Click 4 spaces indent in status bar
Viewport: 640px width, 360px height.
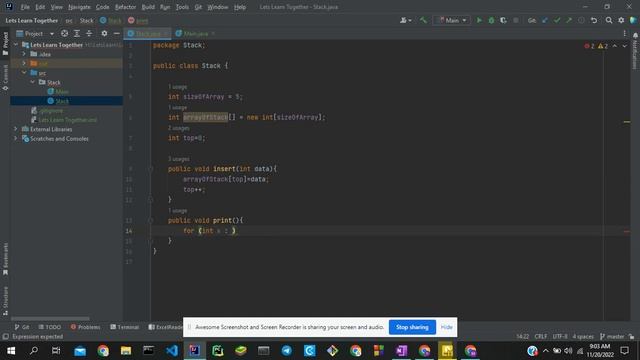tap(583, 336)
